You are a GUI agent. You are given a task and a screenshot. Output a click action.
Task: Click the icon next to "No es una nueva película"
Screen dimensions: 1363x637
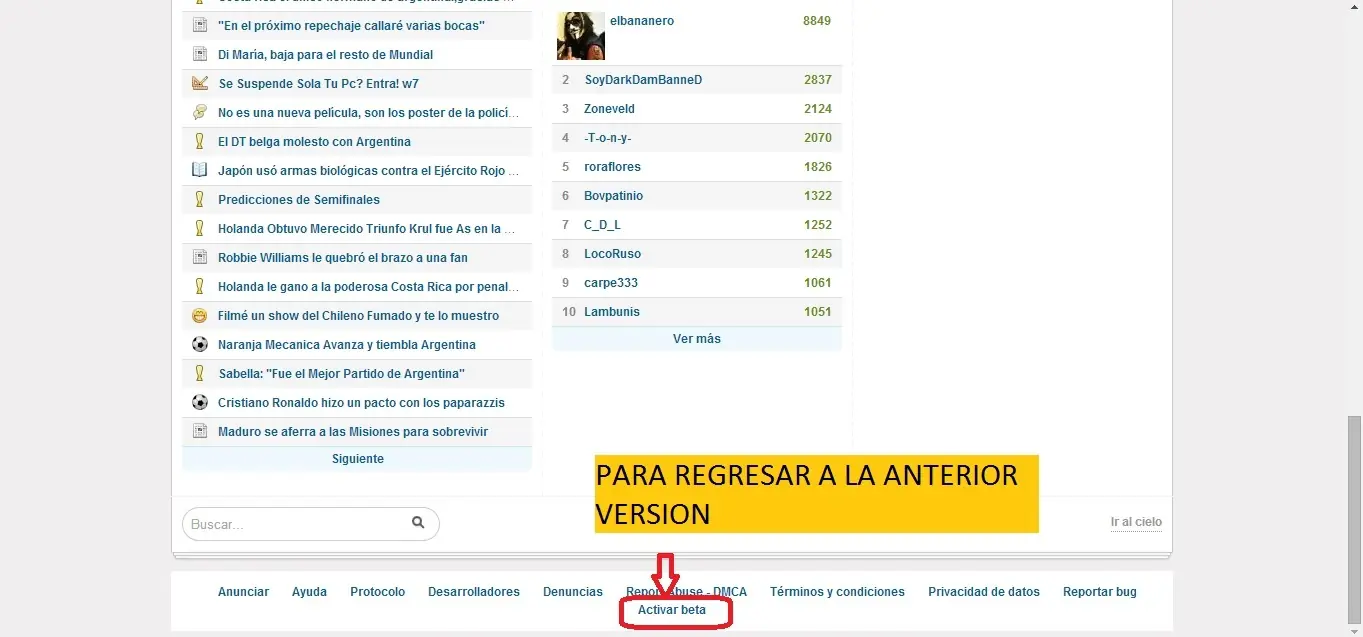click(199, 112)
